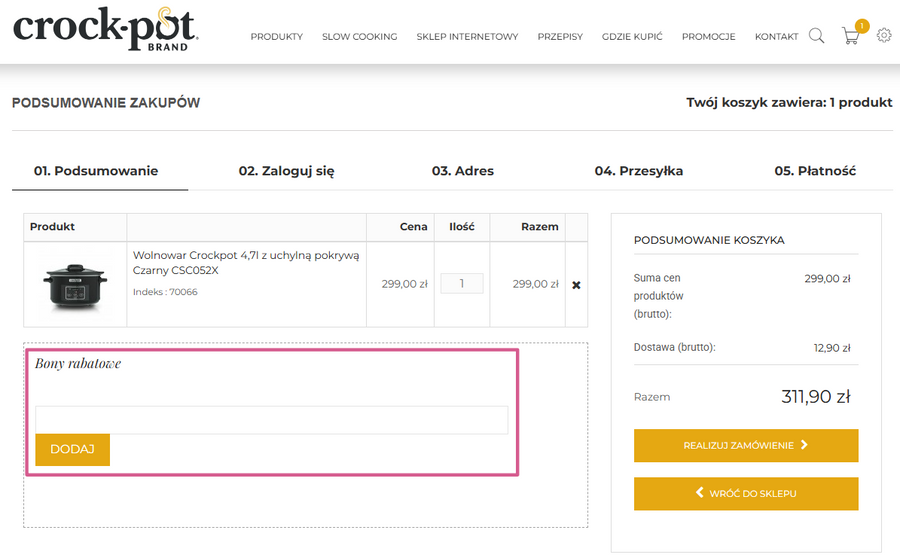Open the shopping cart icon

click(x=851, y=36)
